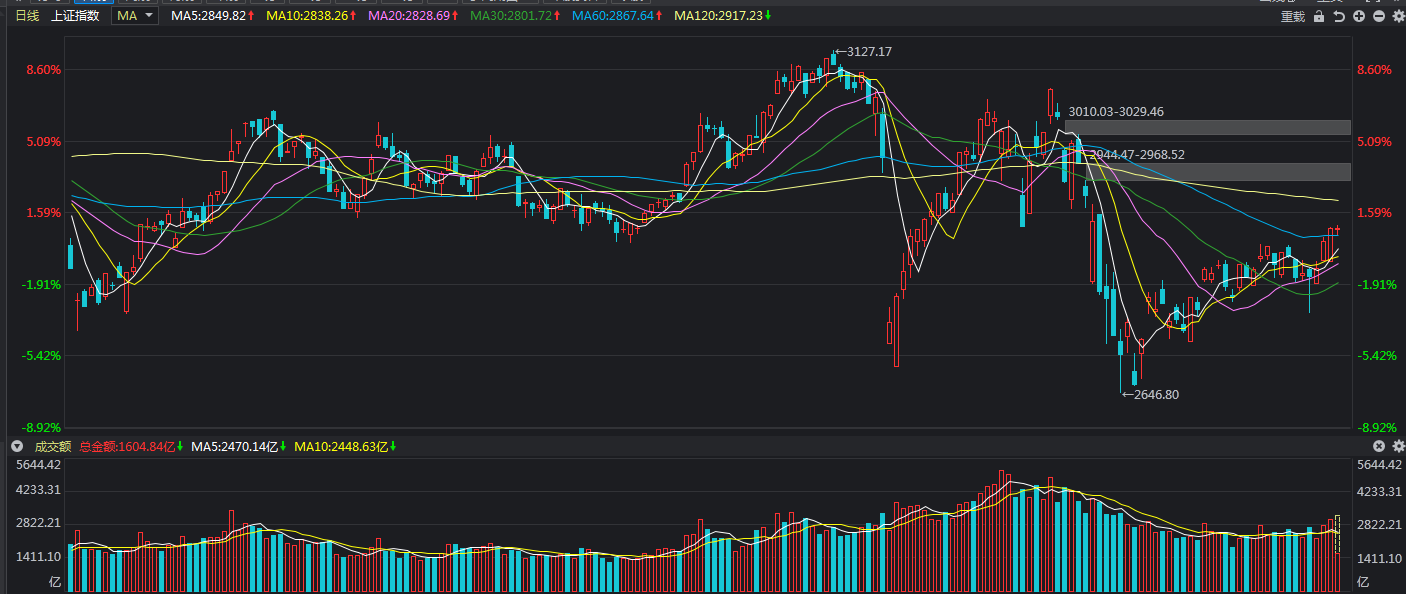Click the 成交额 panel title
Viewport: 1406px width, 594px height.
tap(53, 447)
